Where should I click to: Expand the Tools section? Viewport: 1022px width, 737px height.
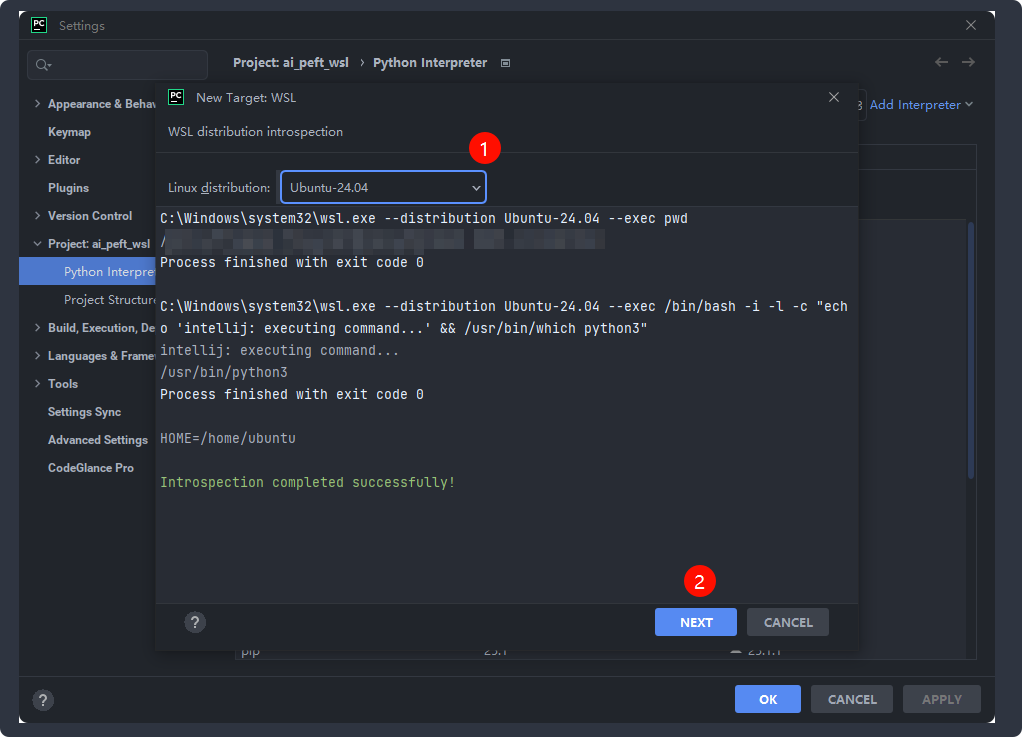click(x=37, y=384)
